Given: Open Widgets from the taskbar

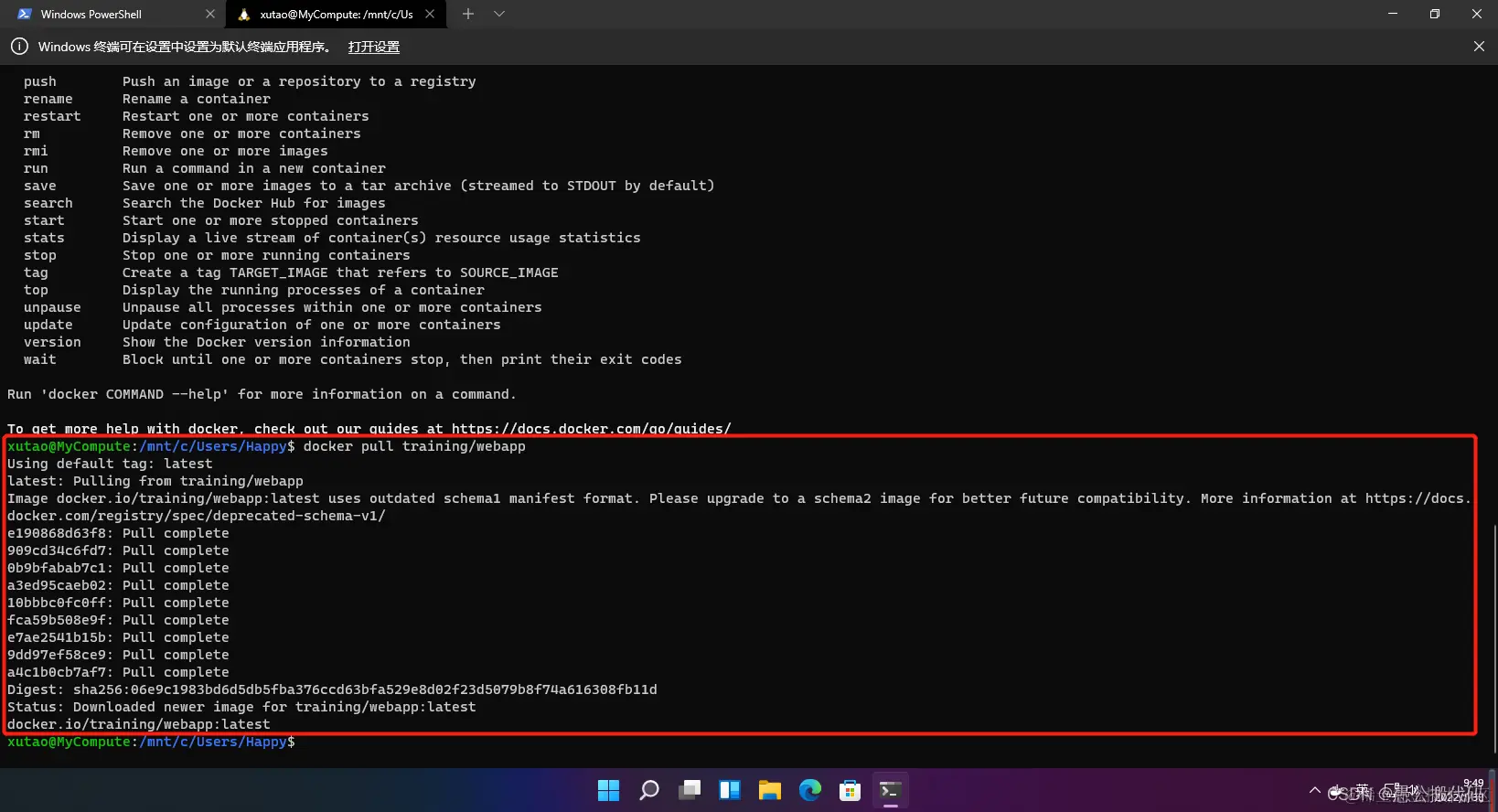Looking at the screenshot, I should pos(730,790).
